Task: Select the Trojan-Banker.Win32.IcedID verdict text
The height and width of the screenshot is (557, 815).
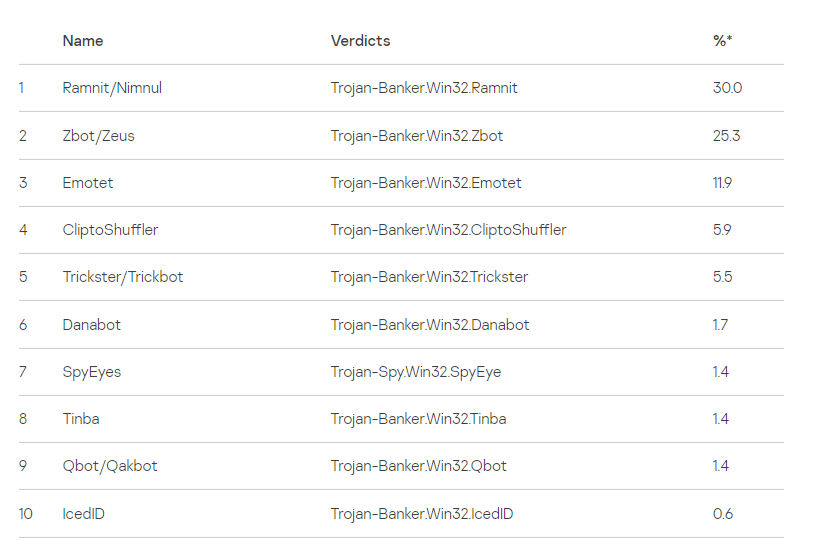Action: point(422,514)
